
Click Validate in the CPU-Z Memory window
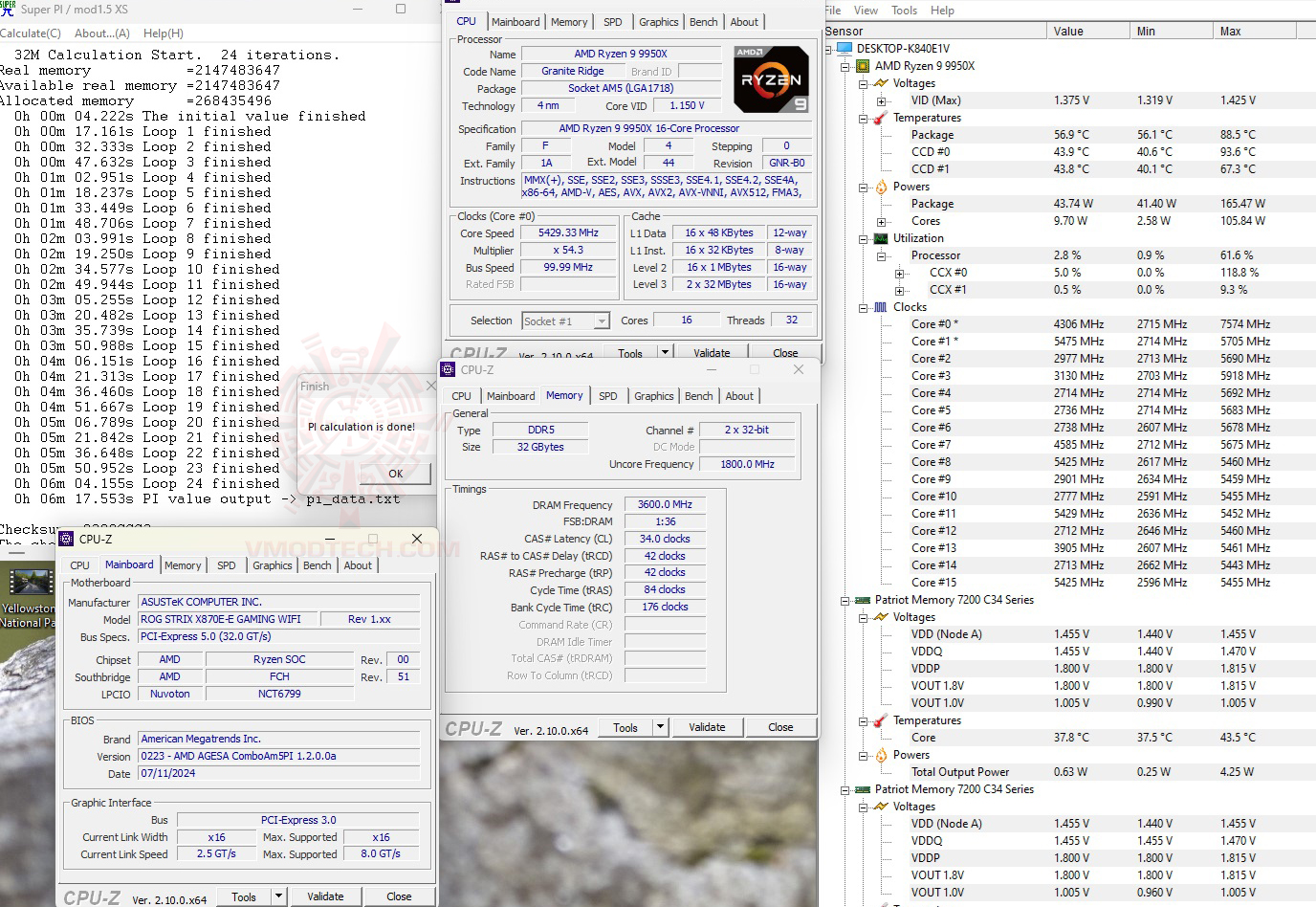click(707, 727)
